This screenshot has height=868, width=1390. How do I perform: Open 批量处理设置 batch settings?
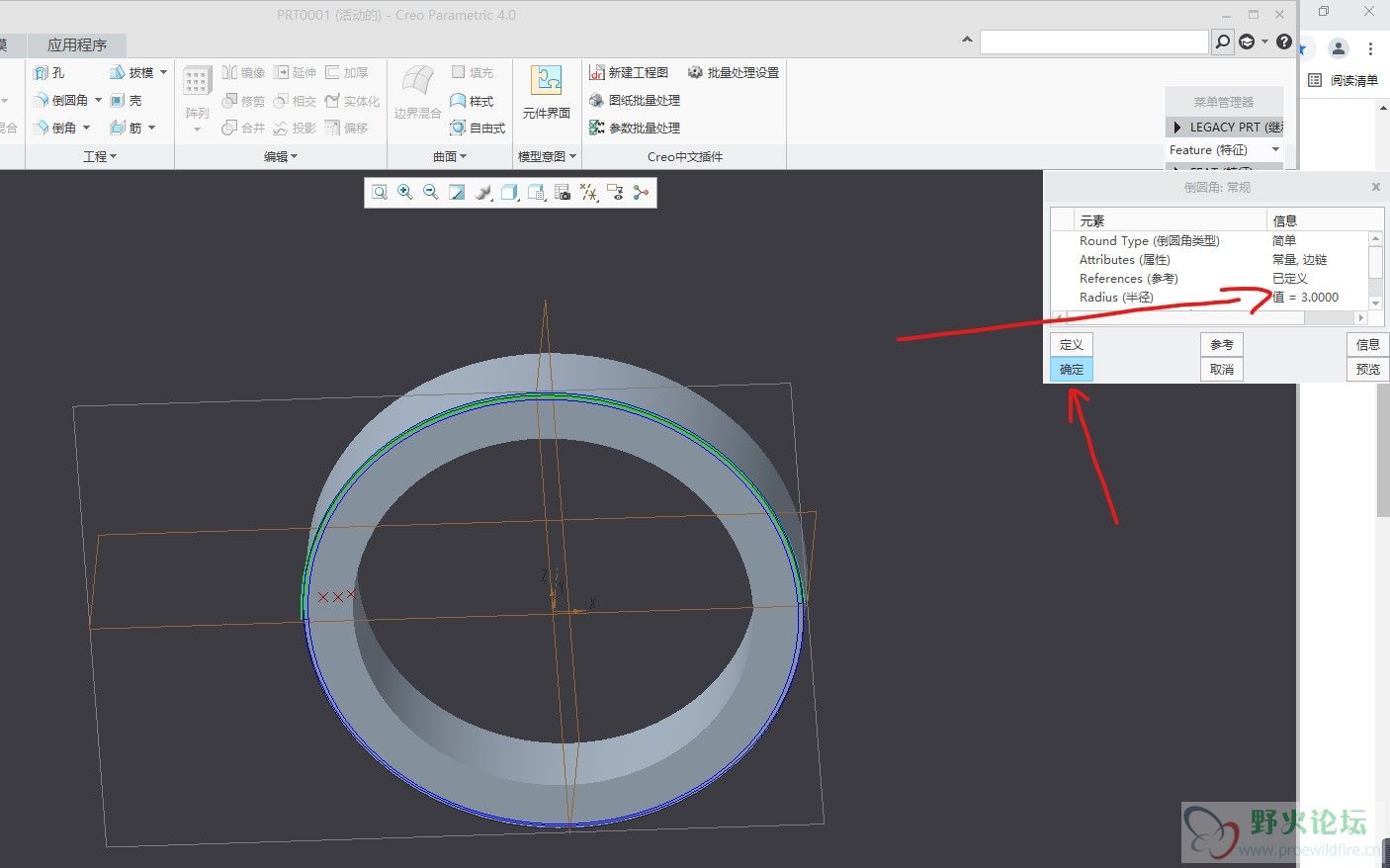(734, 72)
